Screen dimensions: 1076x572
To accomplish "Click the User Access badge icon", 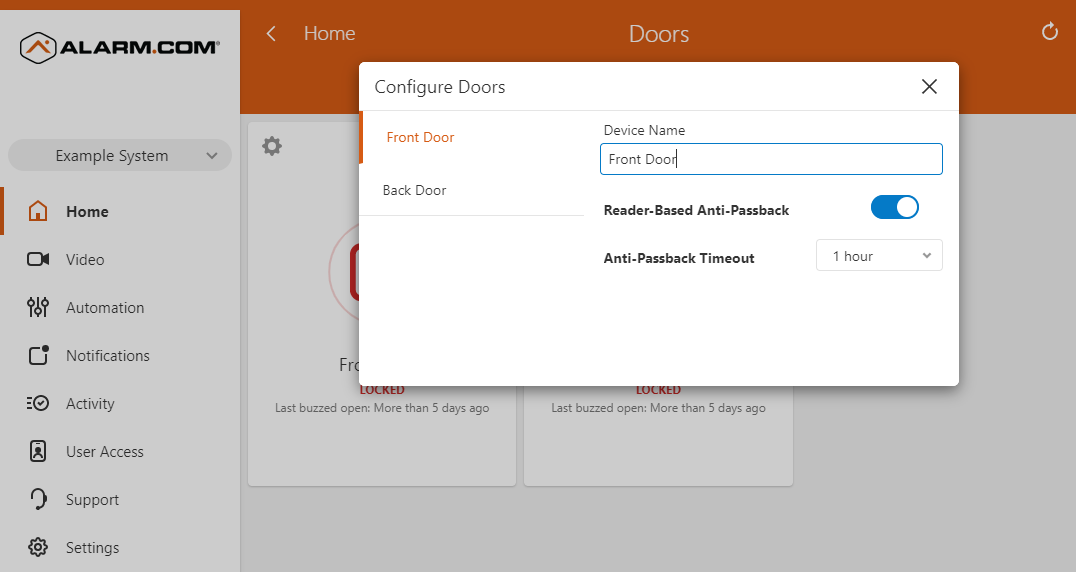I will (x=38, y=452).
